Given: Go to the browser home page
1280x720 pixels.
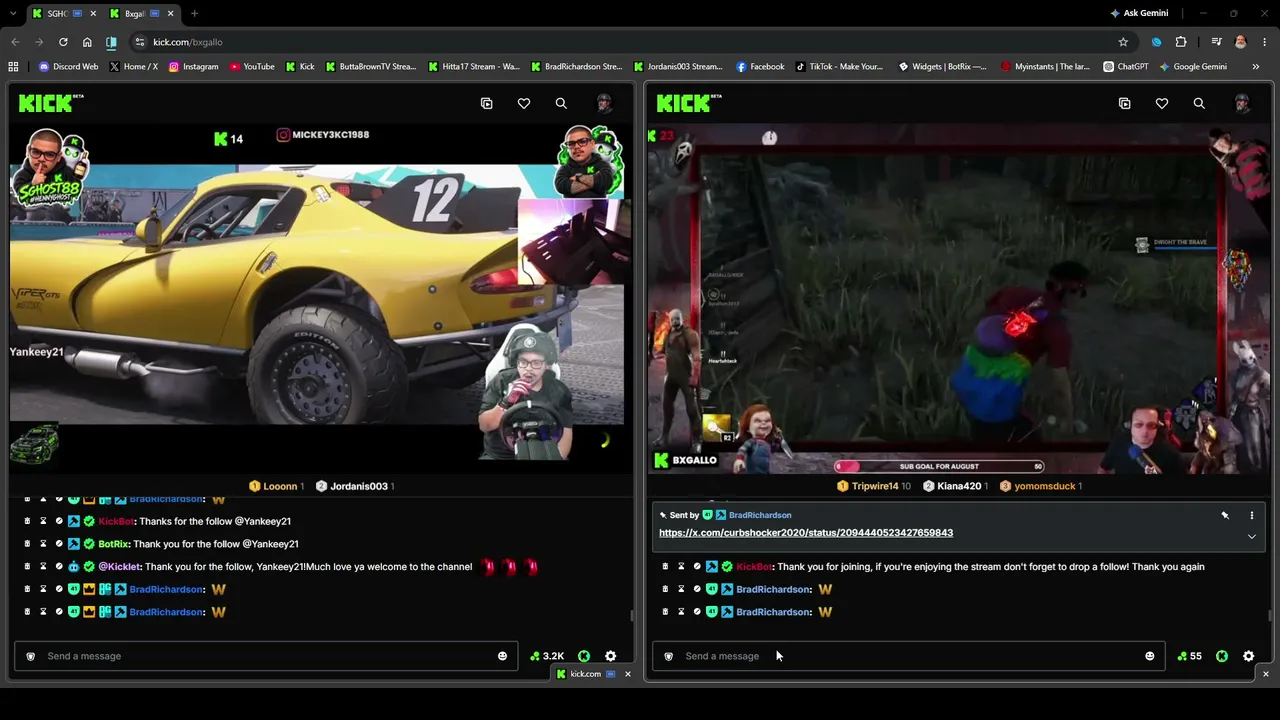Looking at the screenshot, I should (x=87, y=42).
